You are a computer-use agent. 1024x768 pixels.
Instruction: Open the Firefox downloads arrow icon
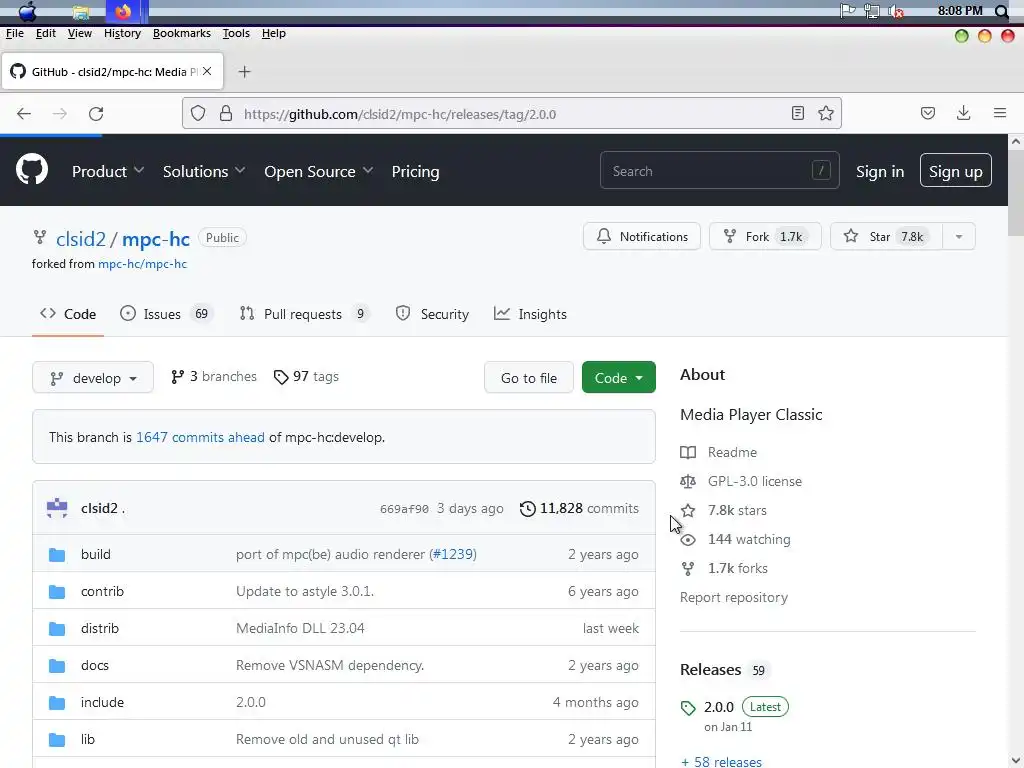(x=963, y=113)
